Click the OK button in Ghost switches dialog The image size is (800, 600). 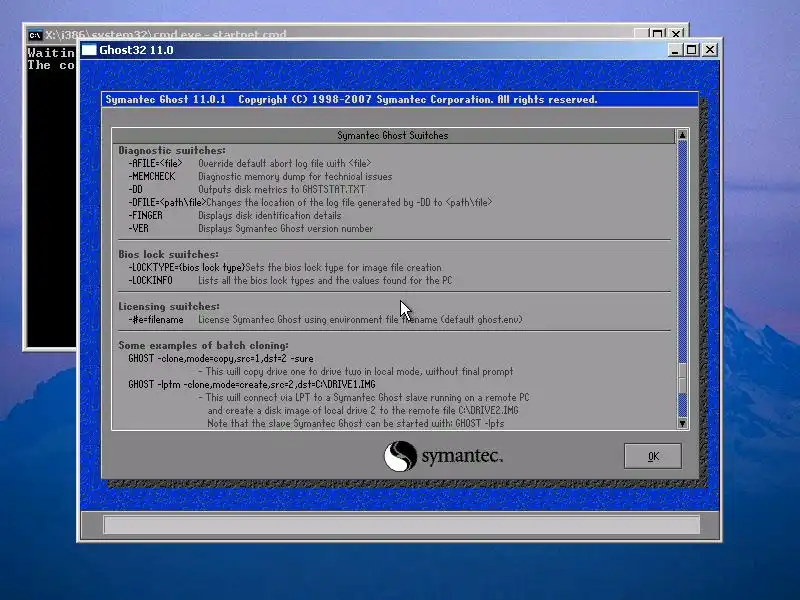[x=653, y=456]
